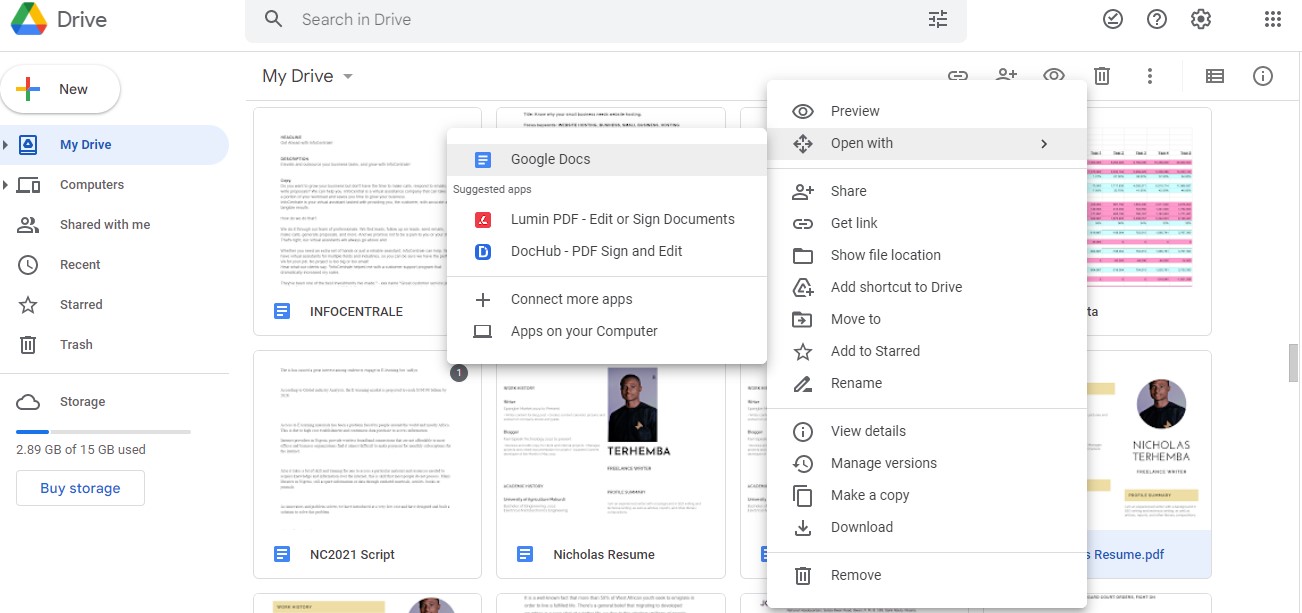The width and height of the screenshot is (1302, 613).
Task: Select Rename from the context menu
Action: point(855,383)
